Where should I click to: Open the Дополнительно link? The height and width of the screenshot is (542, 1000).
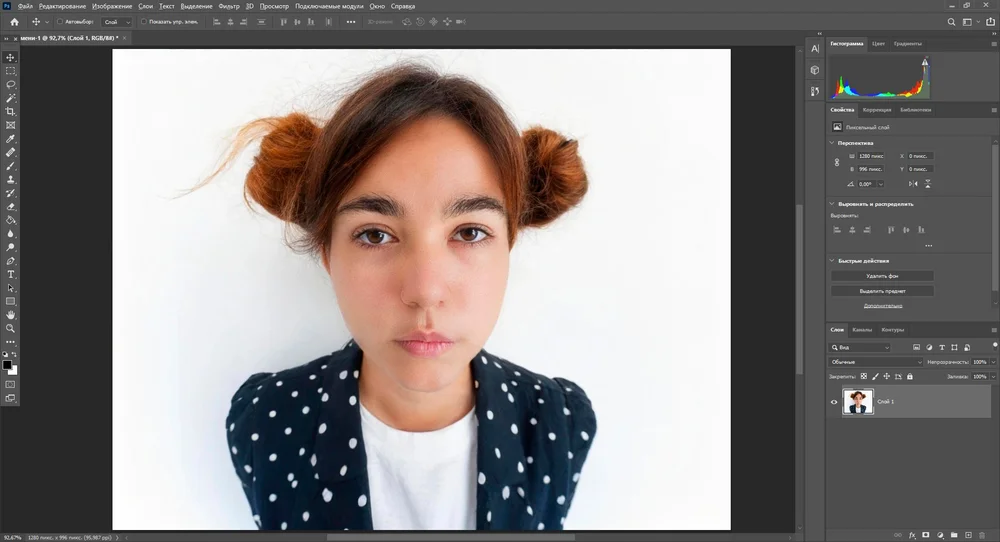pyautogui.click(x=883, y=306)
